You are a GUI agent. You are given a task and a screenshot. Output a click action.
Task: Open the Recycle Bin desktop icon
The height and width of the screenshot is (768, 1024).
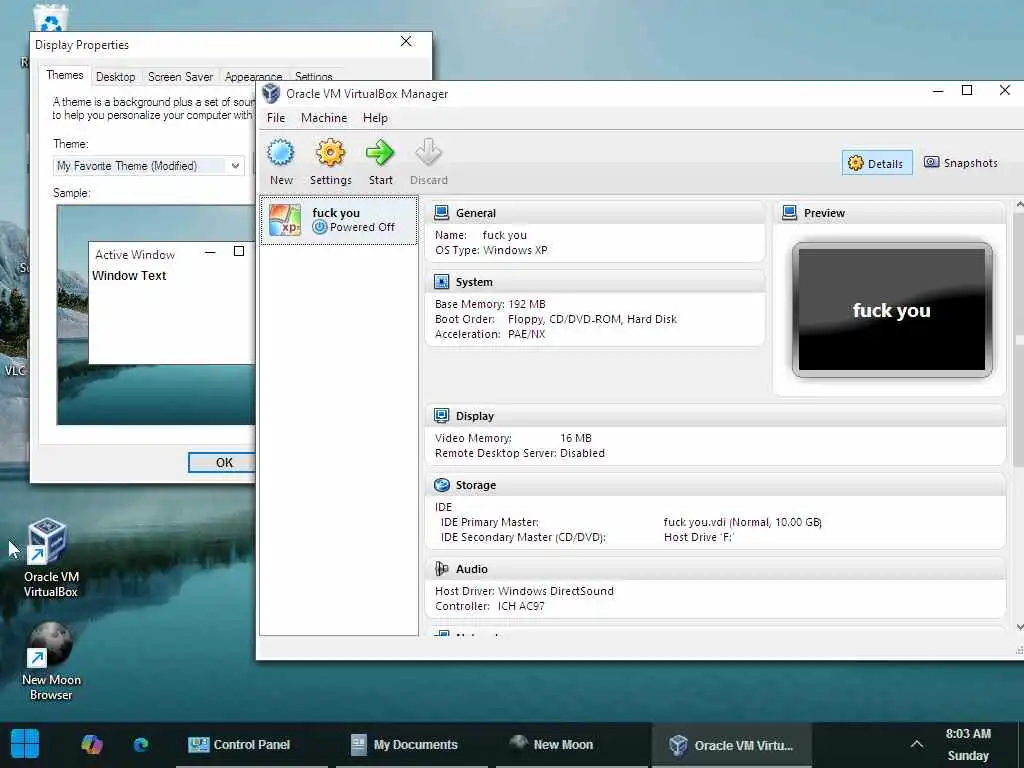pyautogui.click(x=50, y=18)
